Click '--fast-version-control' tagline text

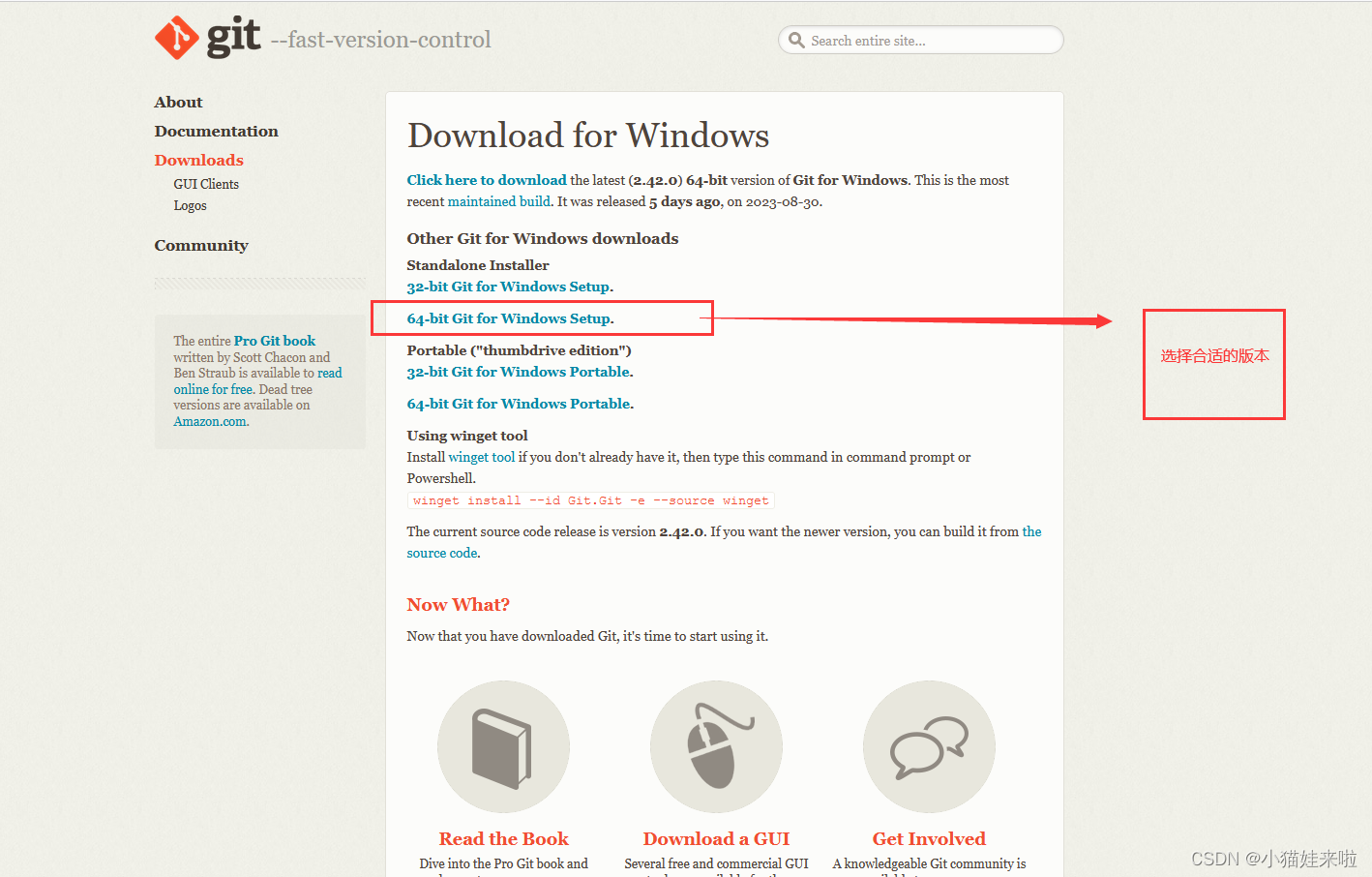(x=381, y=40)
